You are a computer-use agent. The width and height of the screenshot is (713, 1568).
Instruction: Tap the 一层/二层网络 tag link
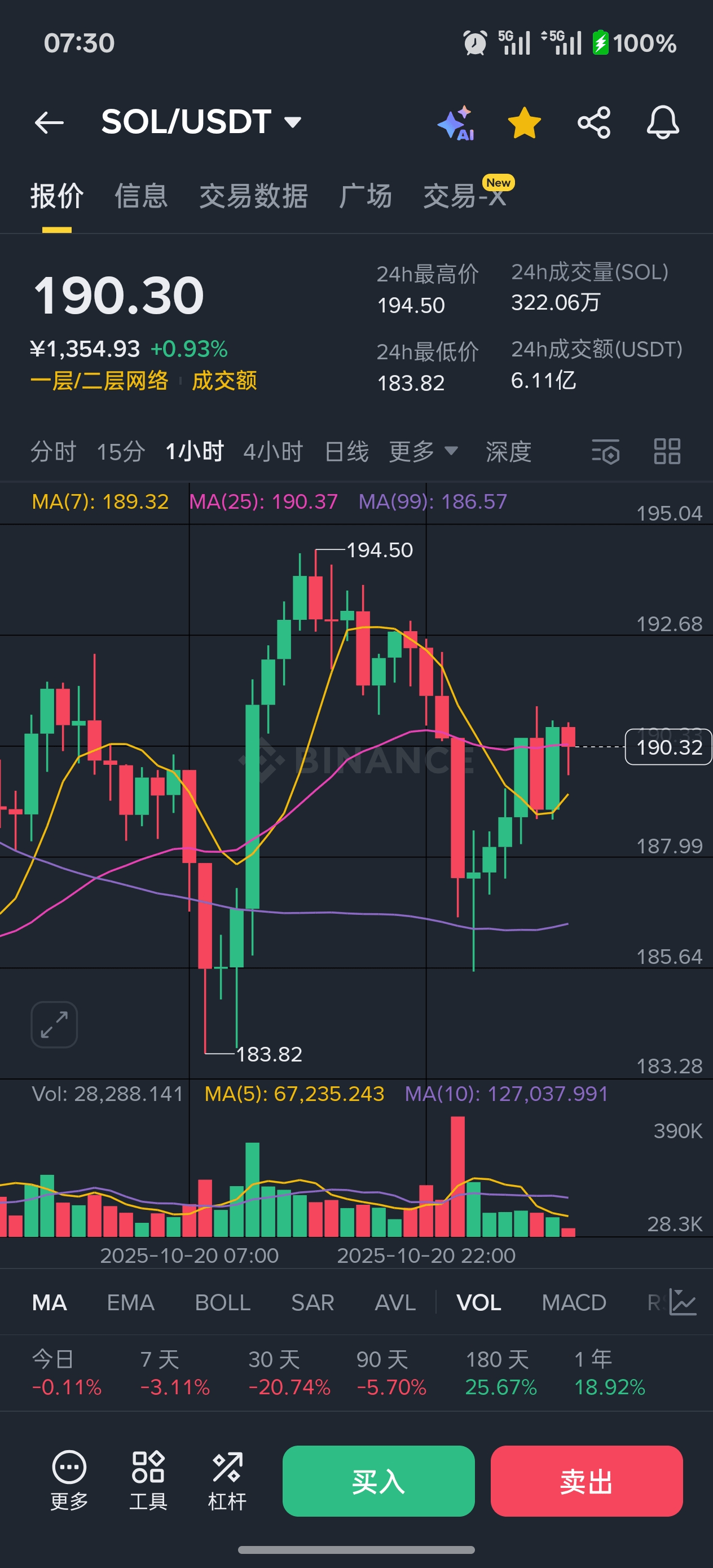(x=99, y=380)
